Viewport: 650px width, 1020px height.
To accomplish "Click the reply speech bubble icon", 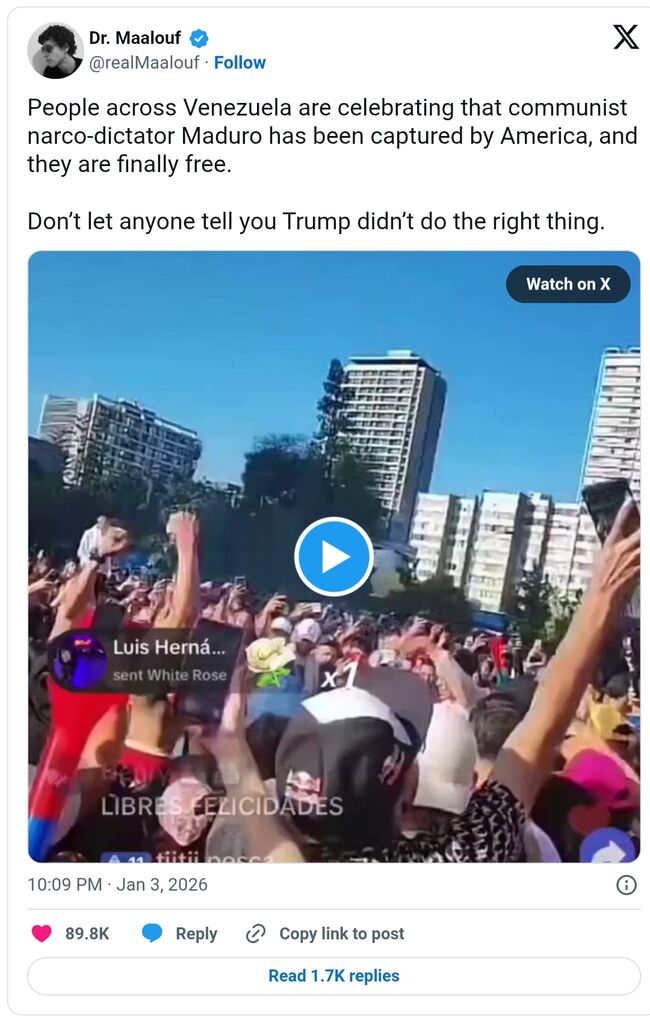I will pos(152,933).
